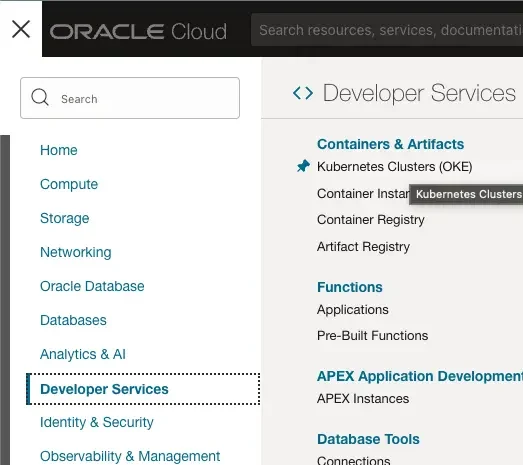Open Kubernetes Clusters (OKE)
The height and width of the screenshot is (465, 523).
click(x=395, y=166)
